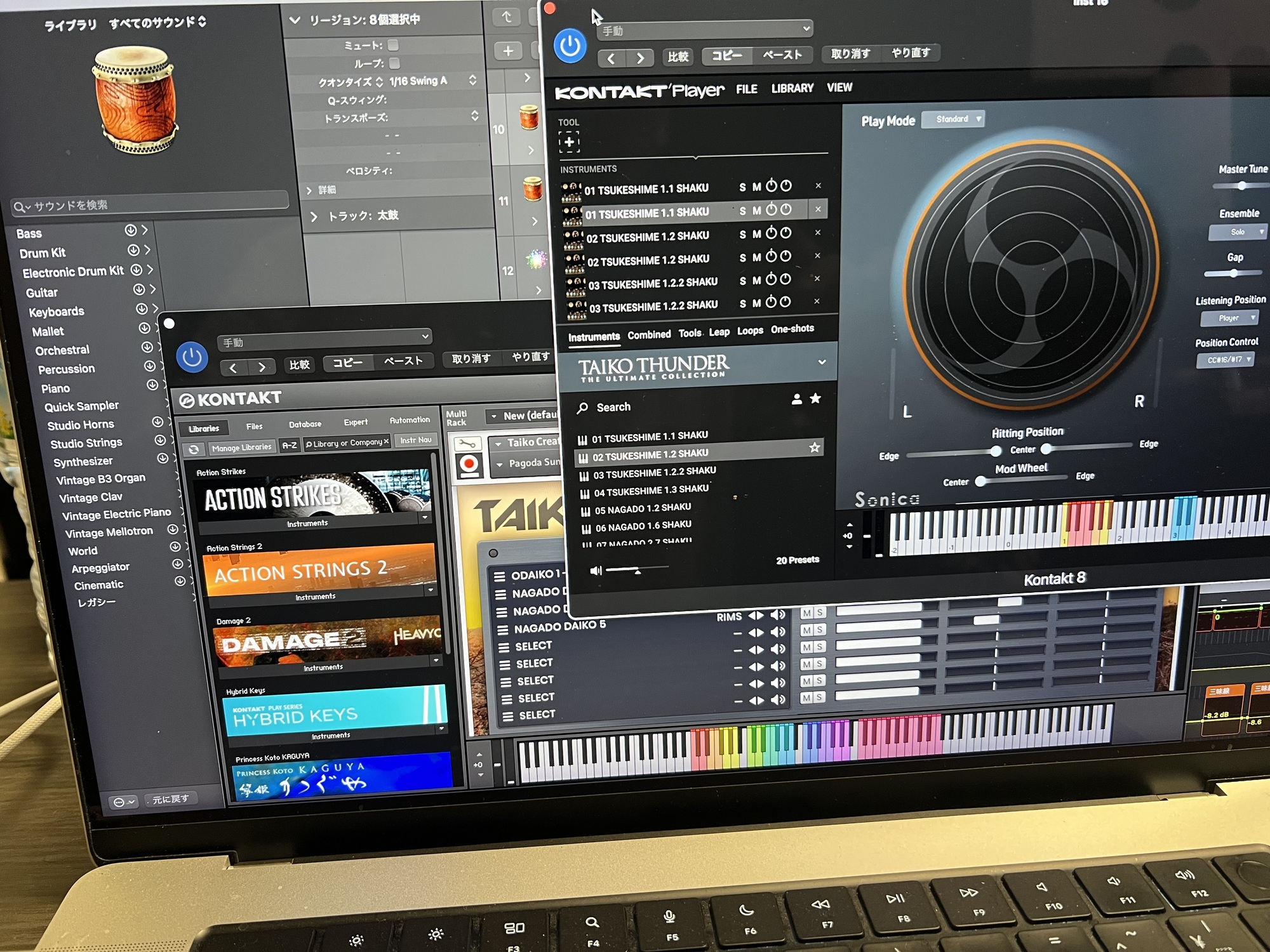This screenshot has height=952, width=1270.
Task: Click refresh icon in Kontakt Libraries panel
Action: (x=194, y=449)
